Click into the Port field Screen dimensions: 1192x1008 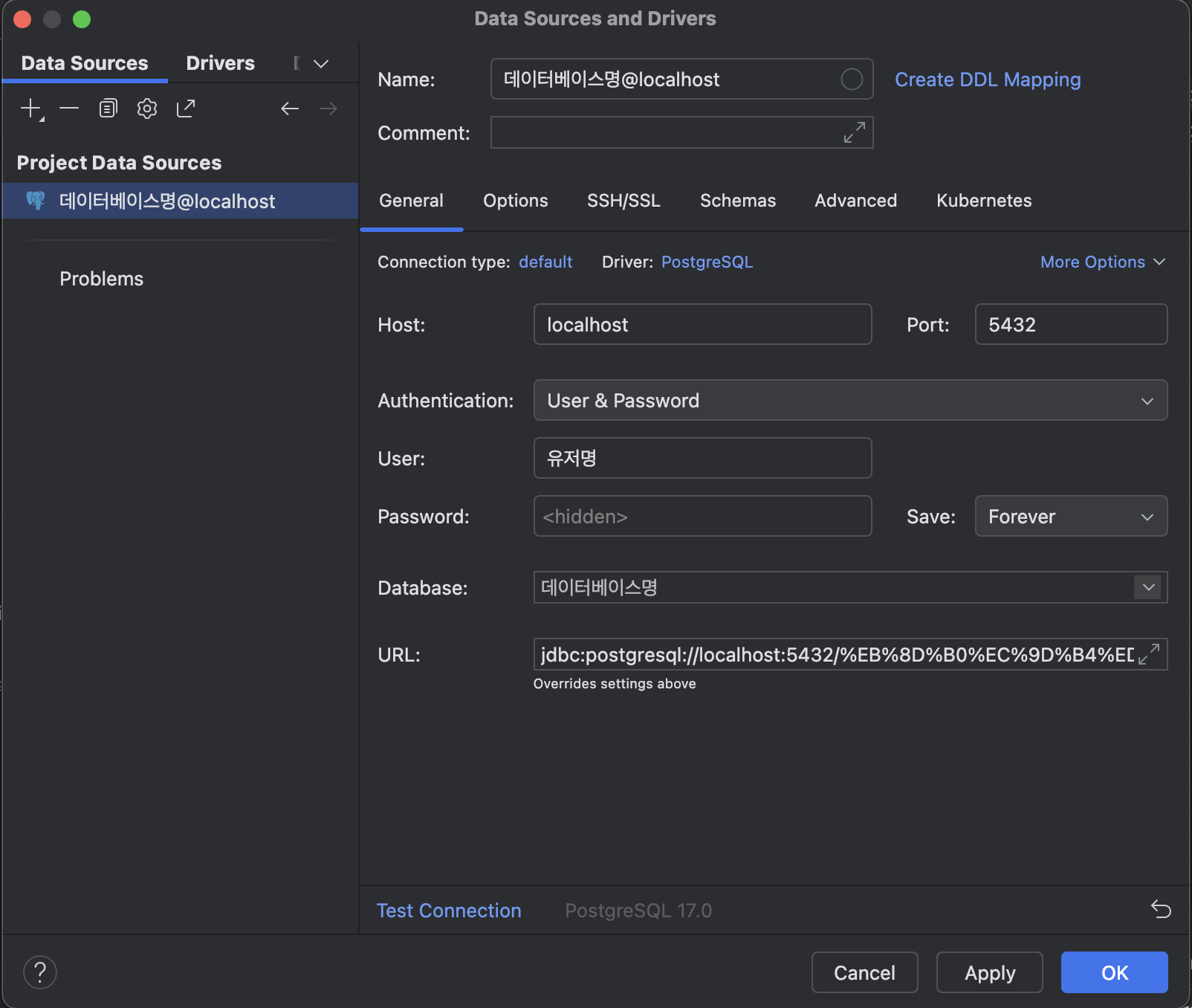(1071, 324)
